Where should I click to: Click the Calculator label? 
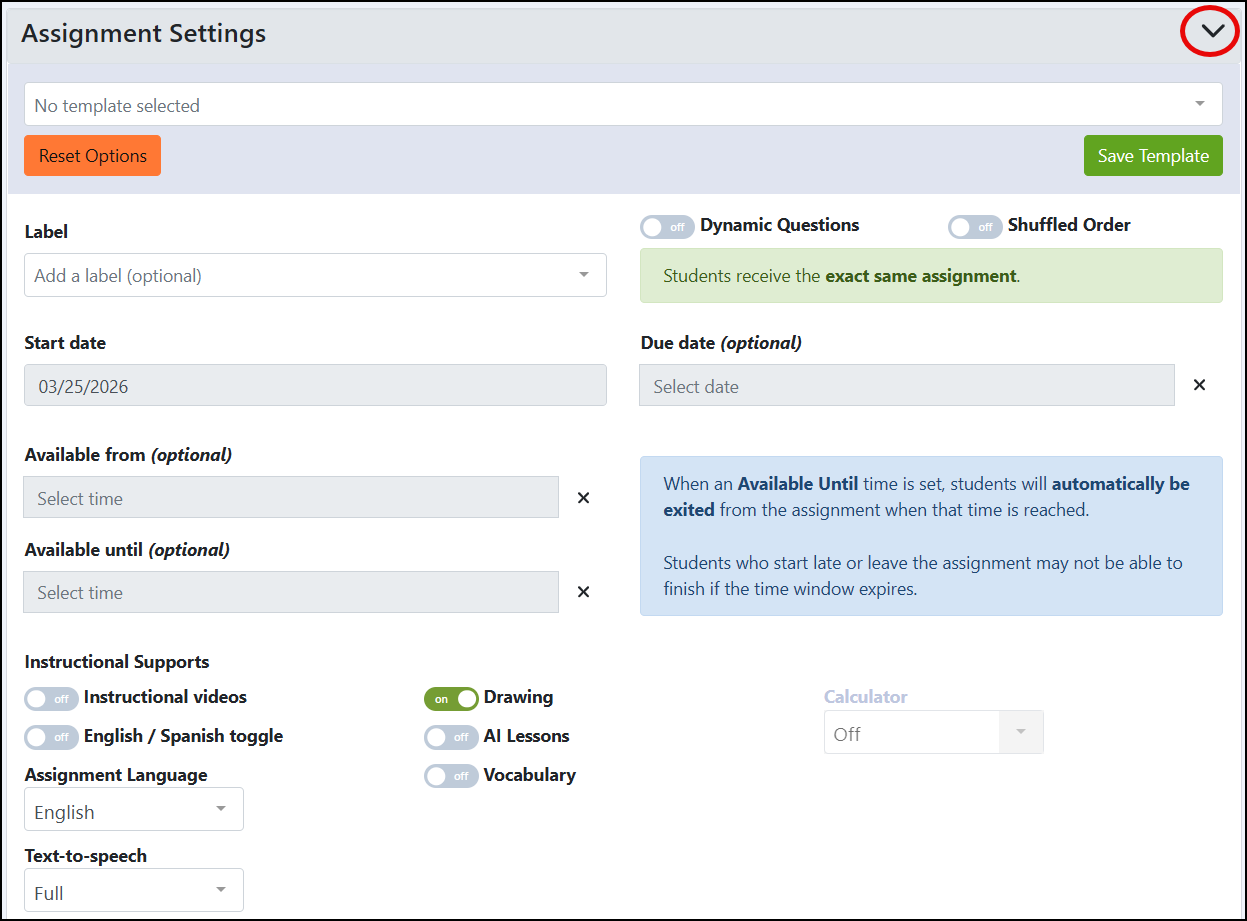[x=866, y=696]
